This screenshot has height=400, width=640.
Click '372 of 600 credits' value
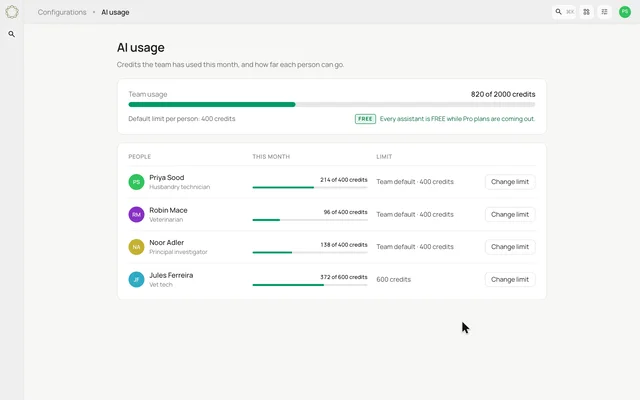pyautogui.click(x=344, y=277)
